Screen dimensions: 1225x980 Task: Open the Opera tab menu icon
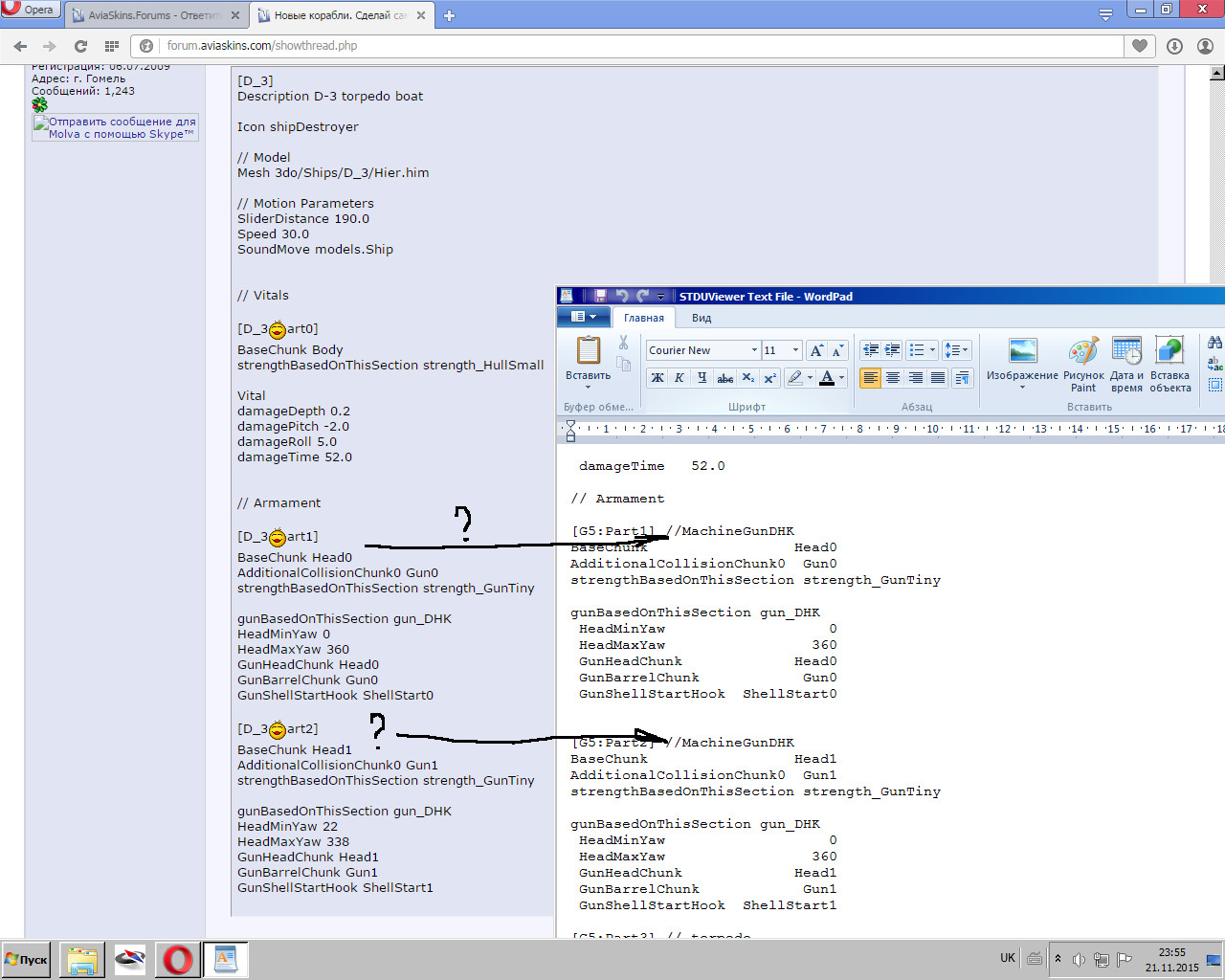(x=1105, y=14)
